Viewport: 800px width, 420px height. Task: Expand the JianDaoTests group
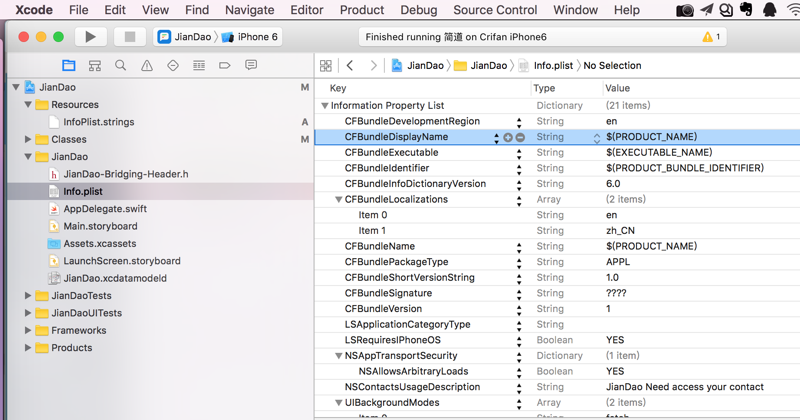28,295
